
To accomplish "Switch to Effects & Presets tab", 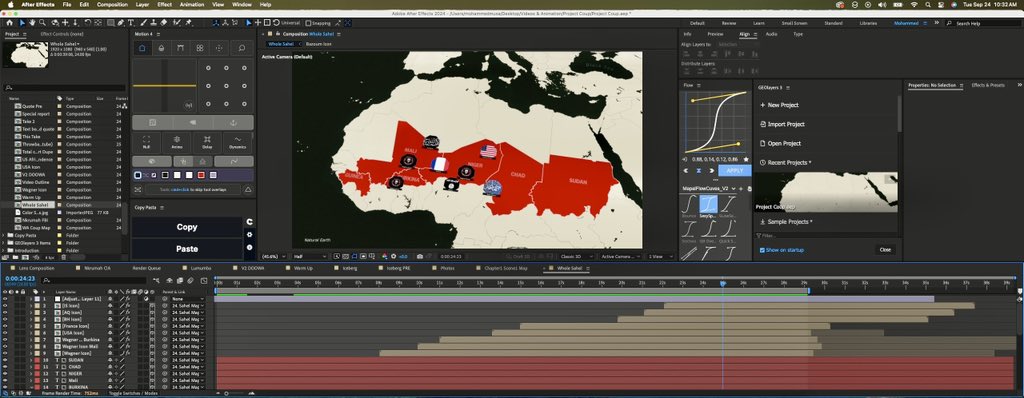I will tap(987, 85).
